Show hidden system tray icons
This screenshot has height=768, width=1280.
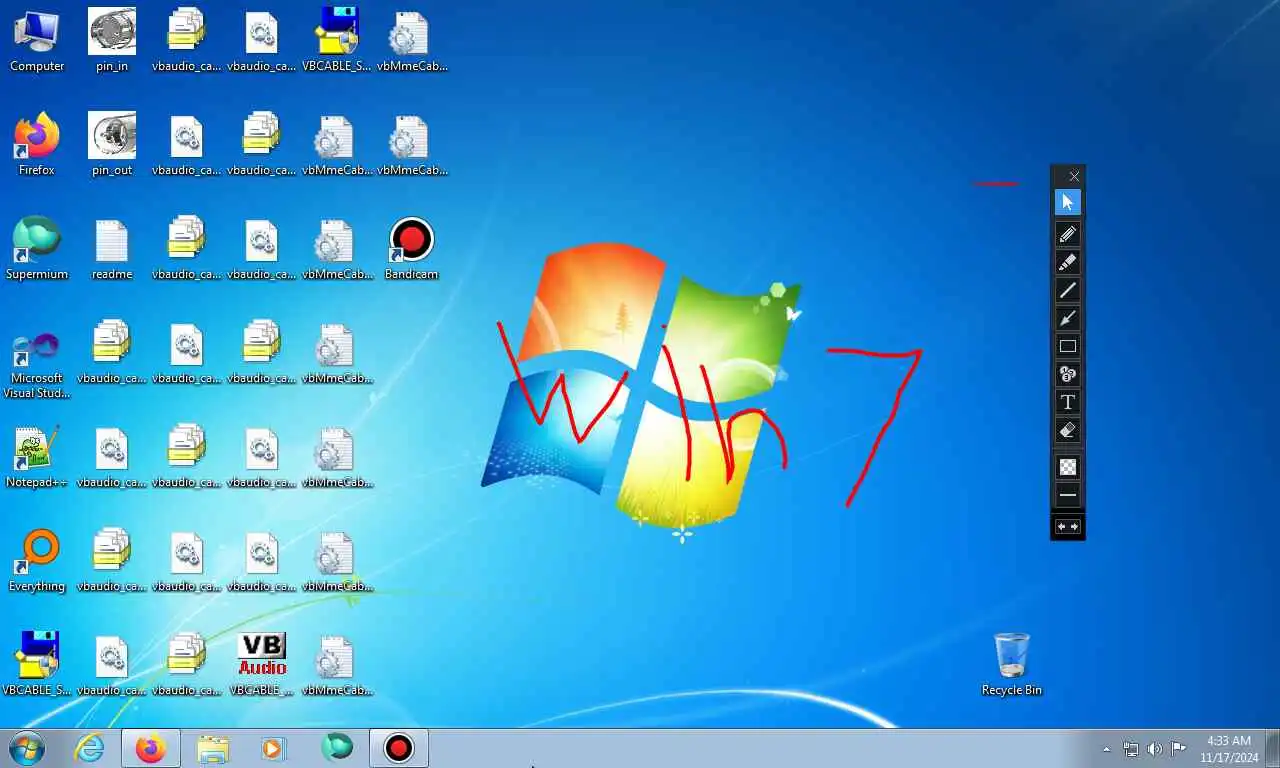tap(1106, 749)
